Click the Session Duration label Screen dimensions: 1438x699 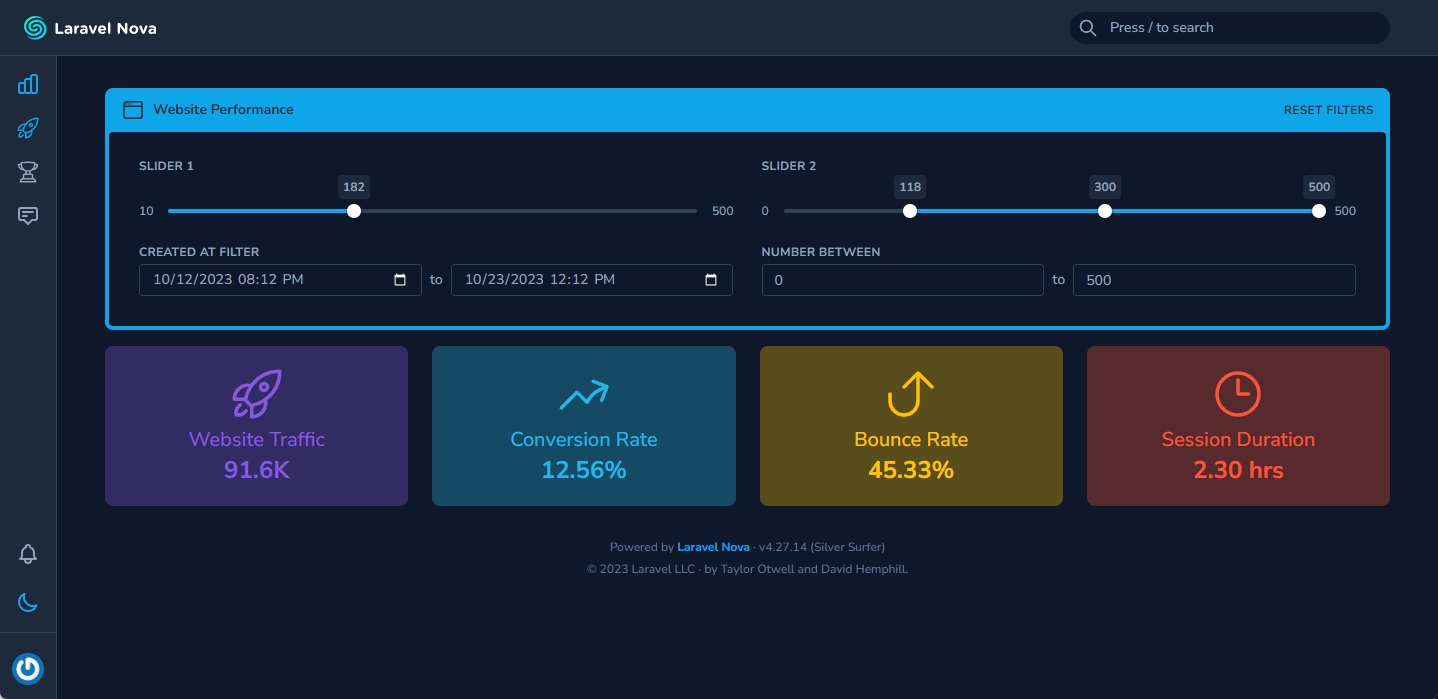coord(1238,439)
